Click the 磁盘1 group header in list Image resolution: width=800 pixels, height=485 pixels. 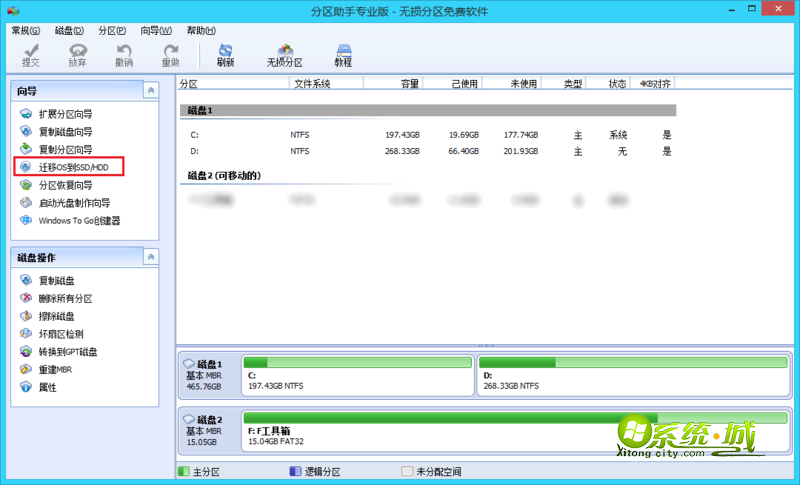(x=428, y=110)
